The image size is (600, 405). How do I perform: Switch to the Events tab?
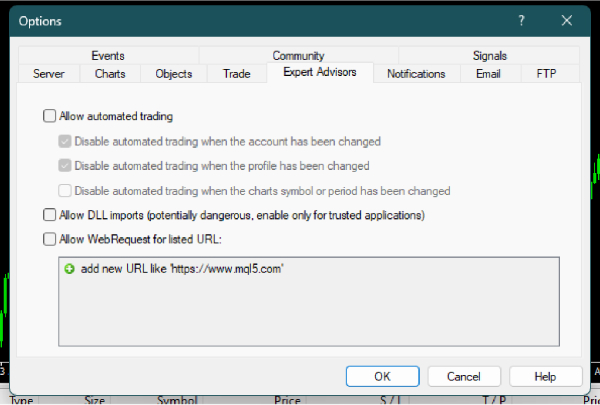click(108, 56)
